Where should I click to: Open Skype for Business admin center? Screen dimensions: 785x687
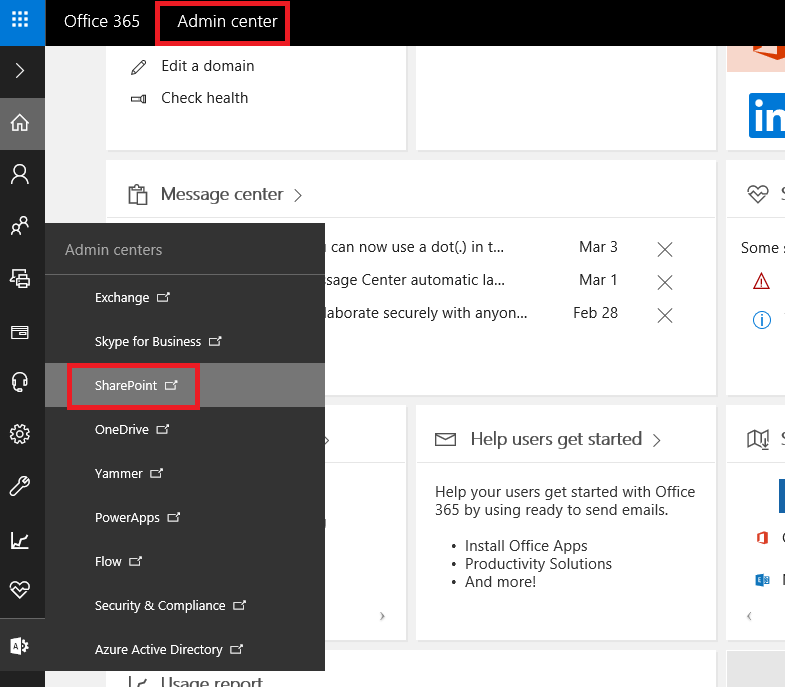pyautogui.click(x=158, y=341)
